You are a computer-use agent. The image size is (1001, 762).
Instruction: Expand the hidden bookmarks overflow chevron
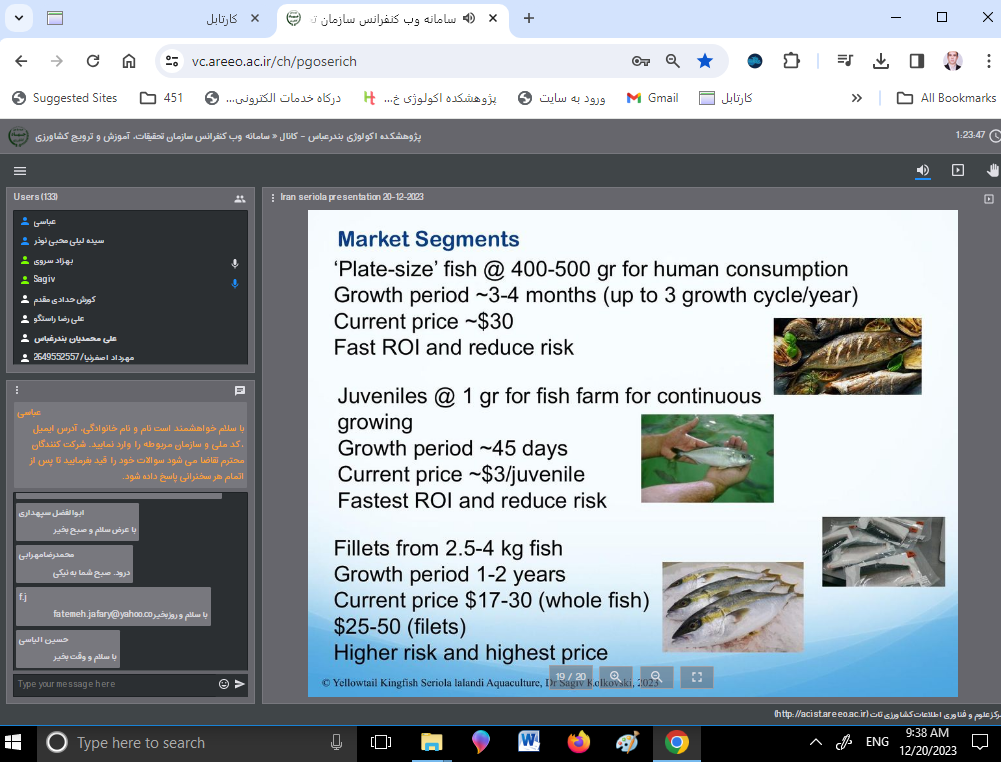856,98
